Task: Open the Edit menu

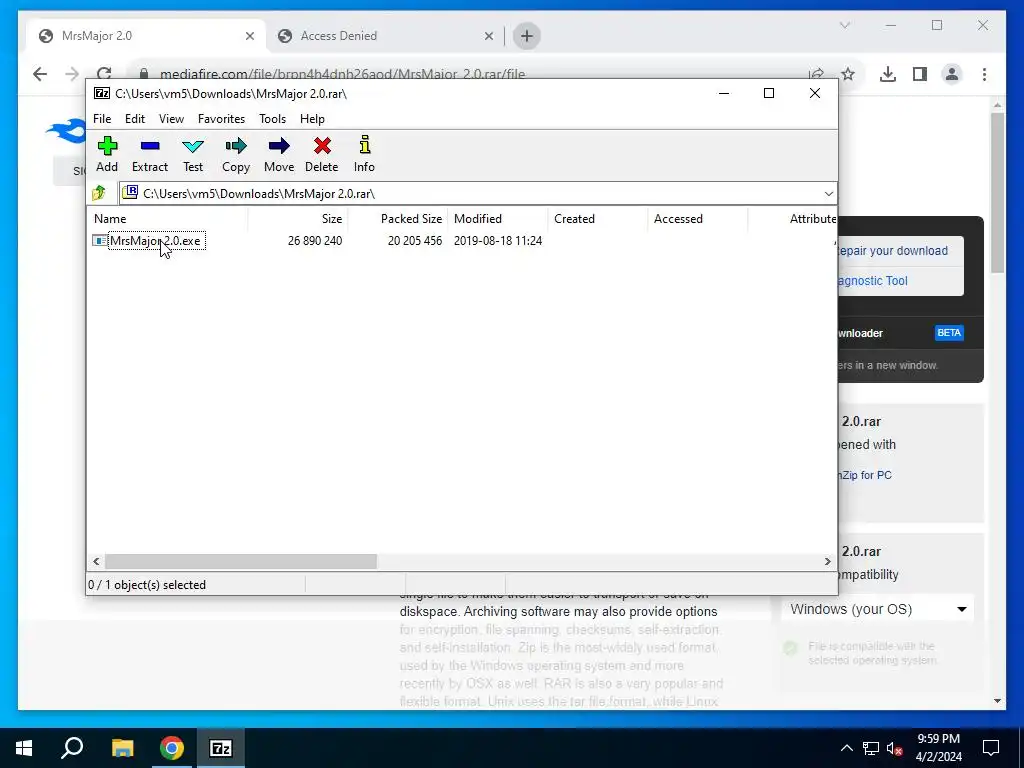Action: (x=135, y=119)
